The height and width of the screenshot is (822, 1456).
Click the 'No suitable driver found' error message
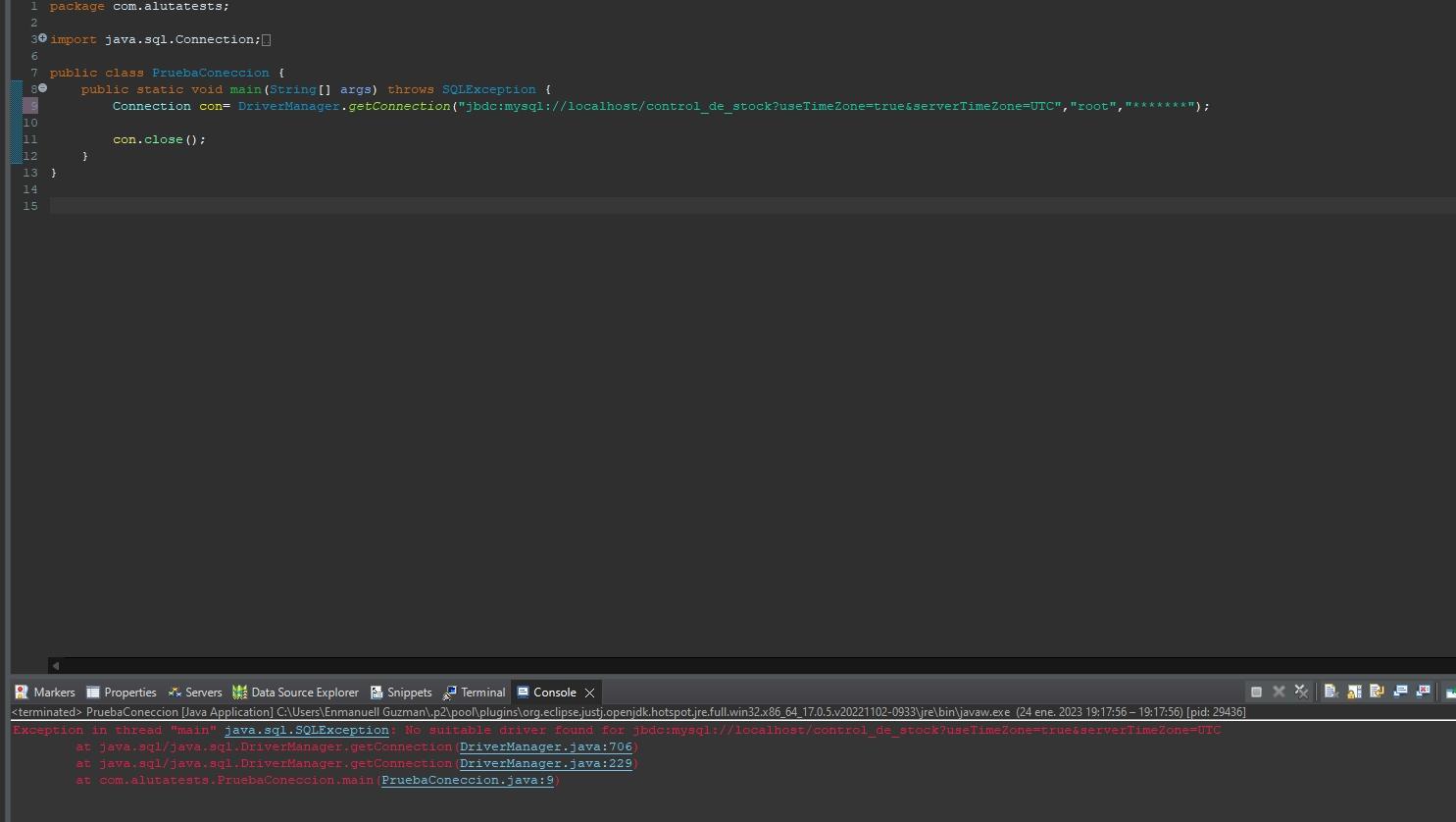coord(813,730)
